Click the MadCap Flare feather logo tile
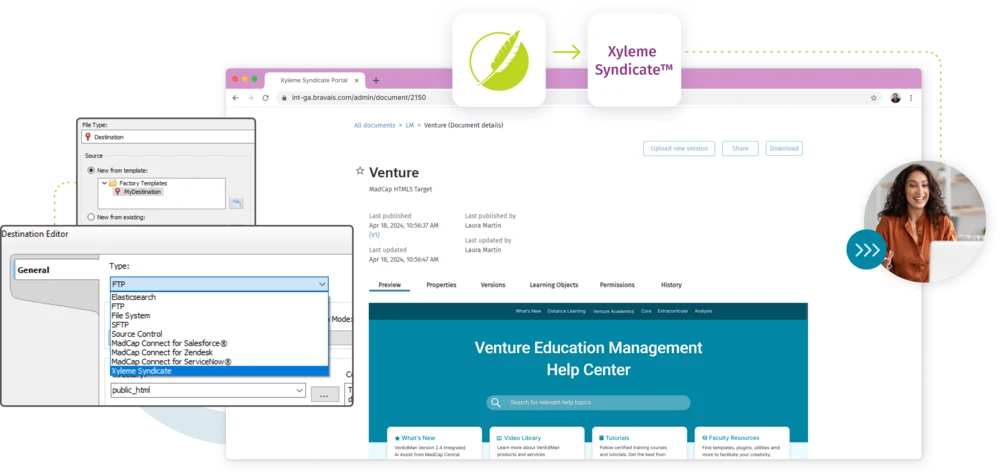This screenshot has width=1000, height=475. point(499,60)
